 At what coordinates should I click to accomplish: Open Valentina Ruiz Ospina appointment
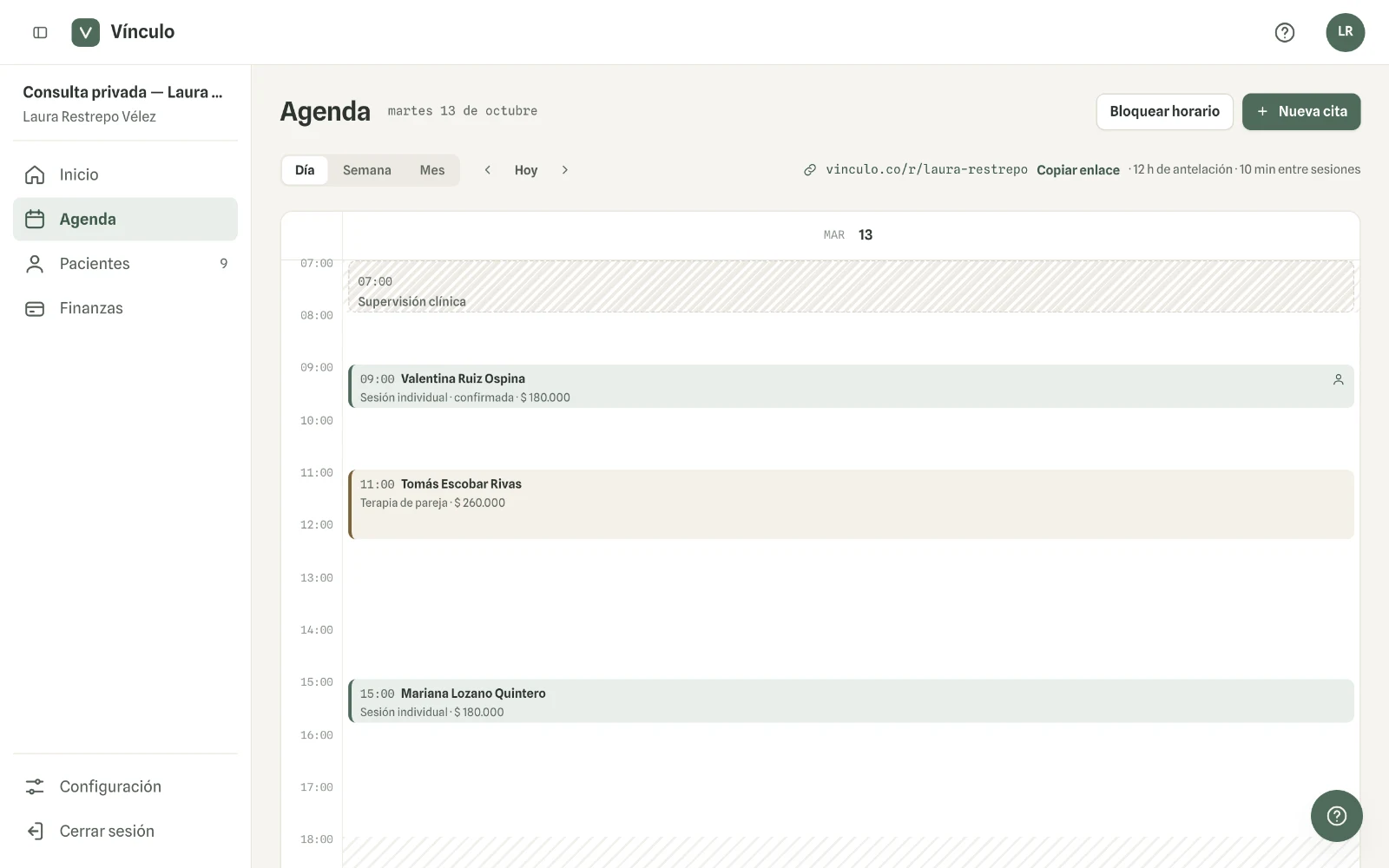point(851,387)
